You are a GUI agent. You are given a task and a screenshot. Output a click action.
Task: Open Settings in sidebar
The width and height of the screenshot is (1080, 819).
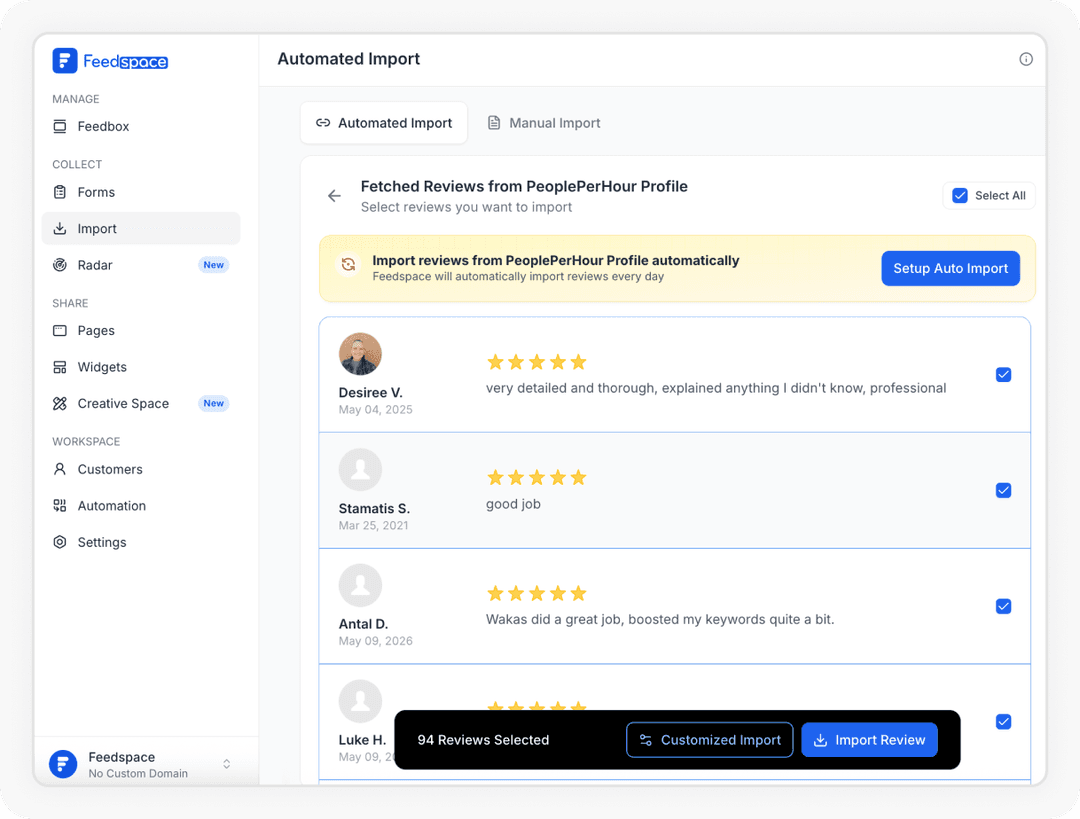[141, 542]
